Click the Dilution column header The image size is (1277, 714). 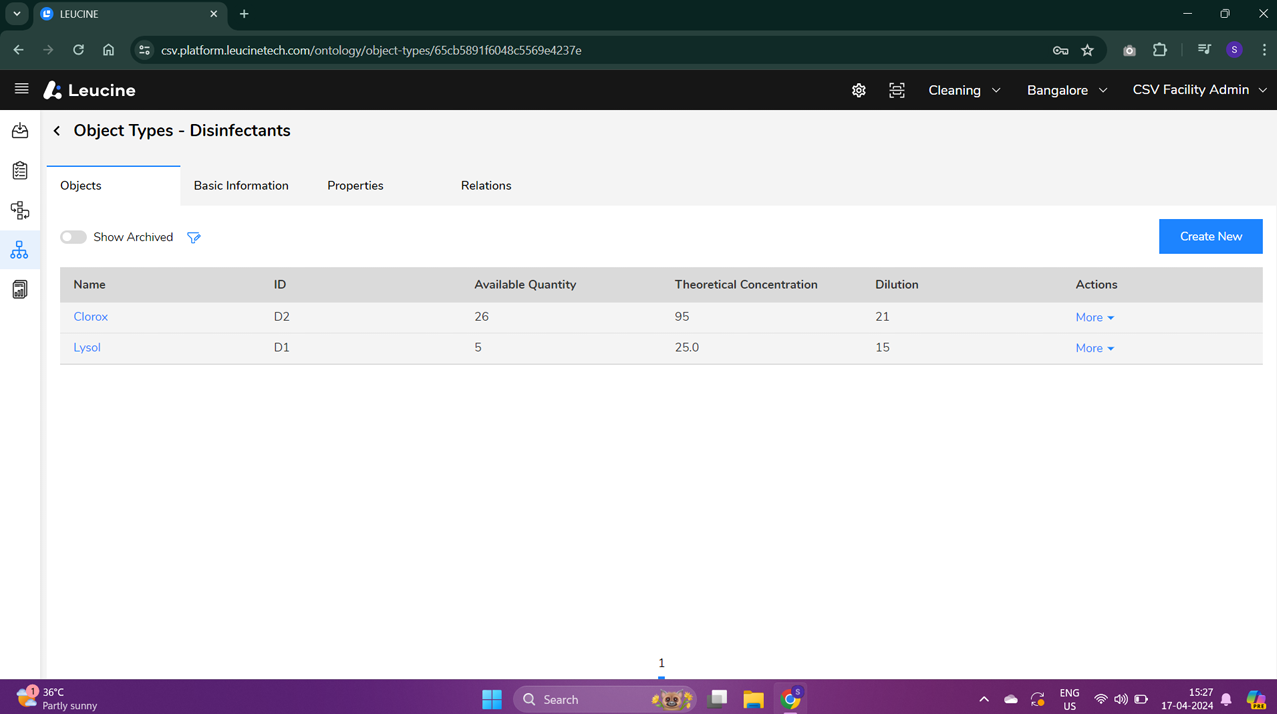(x=896, y=285)
